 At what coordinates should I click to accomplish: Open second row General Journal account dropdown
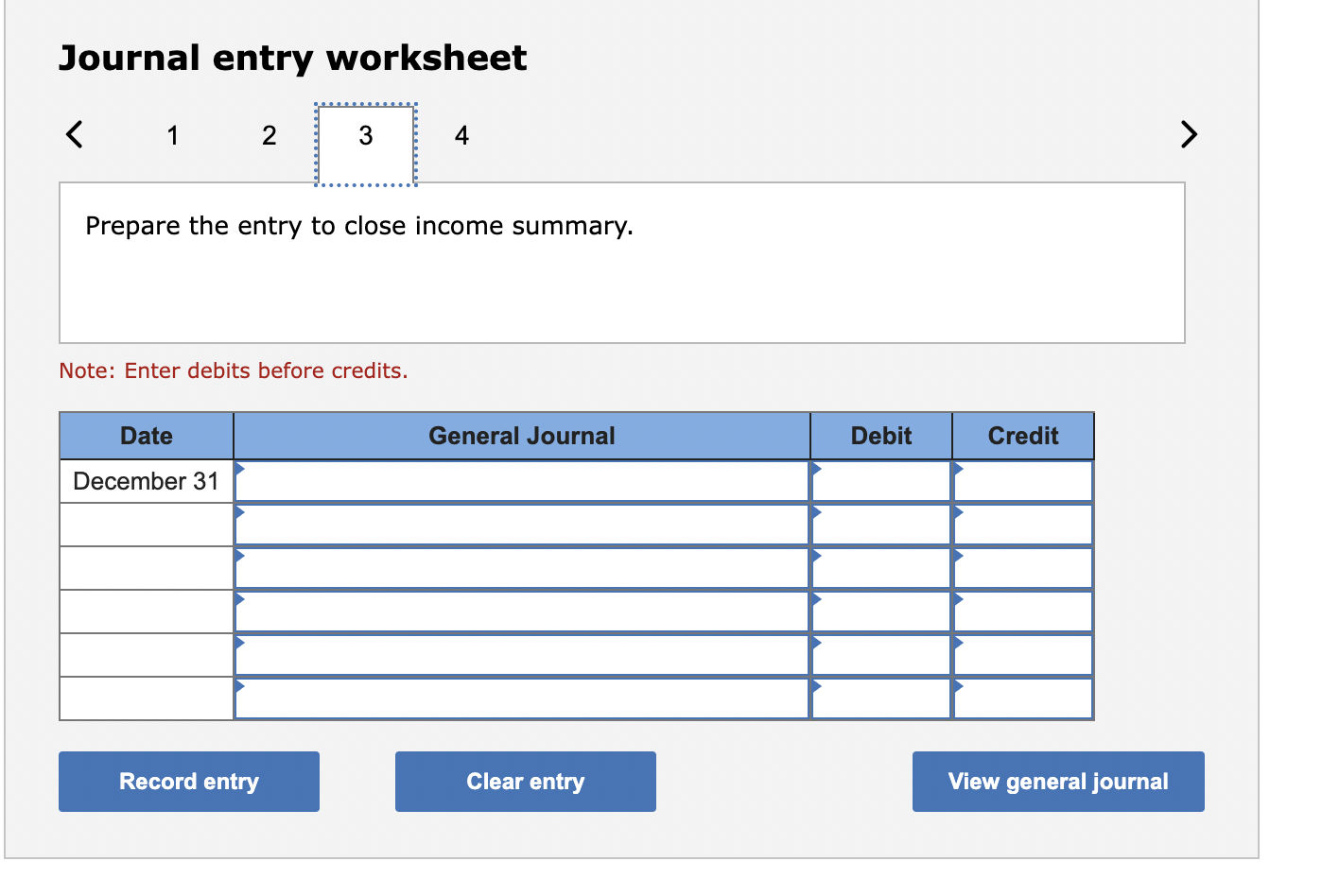click(x=522, y=525)
